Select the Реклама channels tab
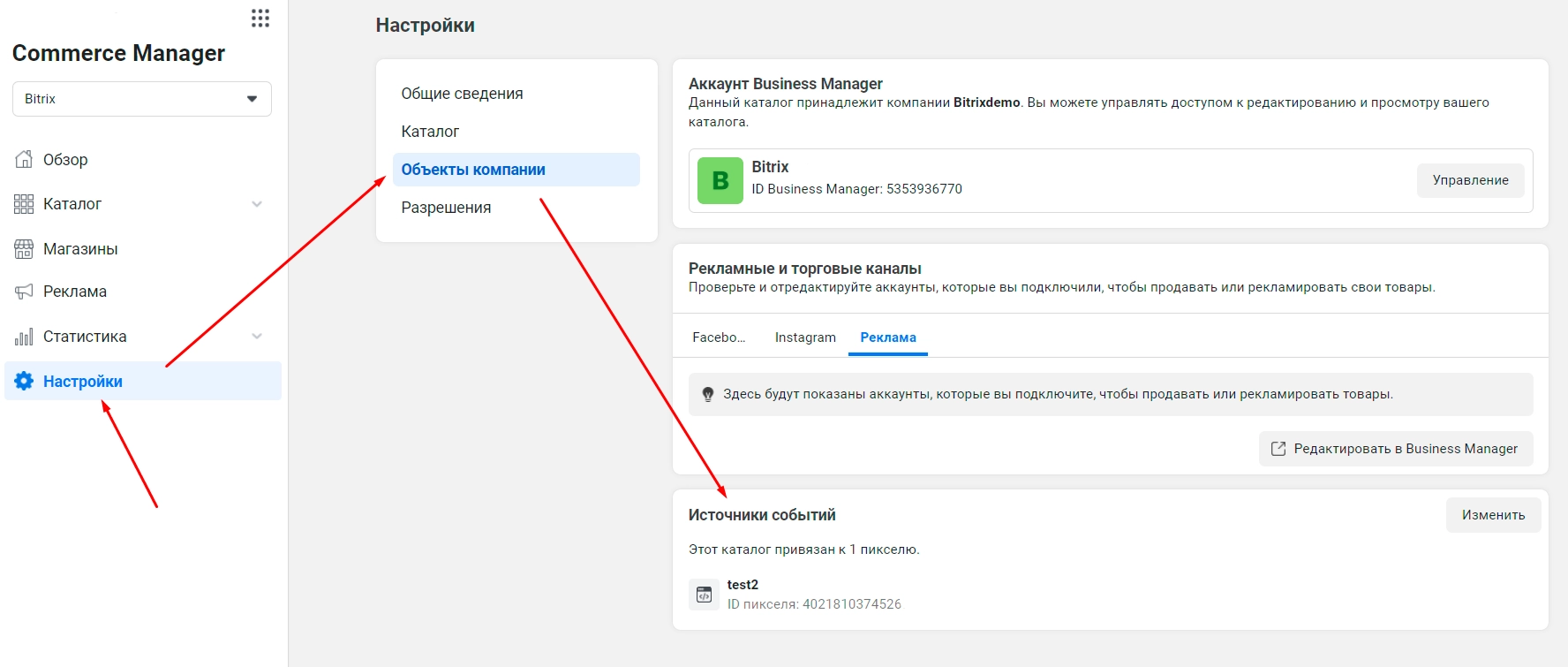 (x=888, y=337)
